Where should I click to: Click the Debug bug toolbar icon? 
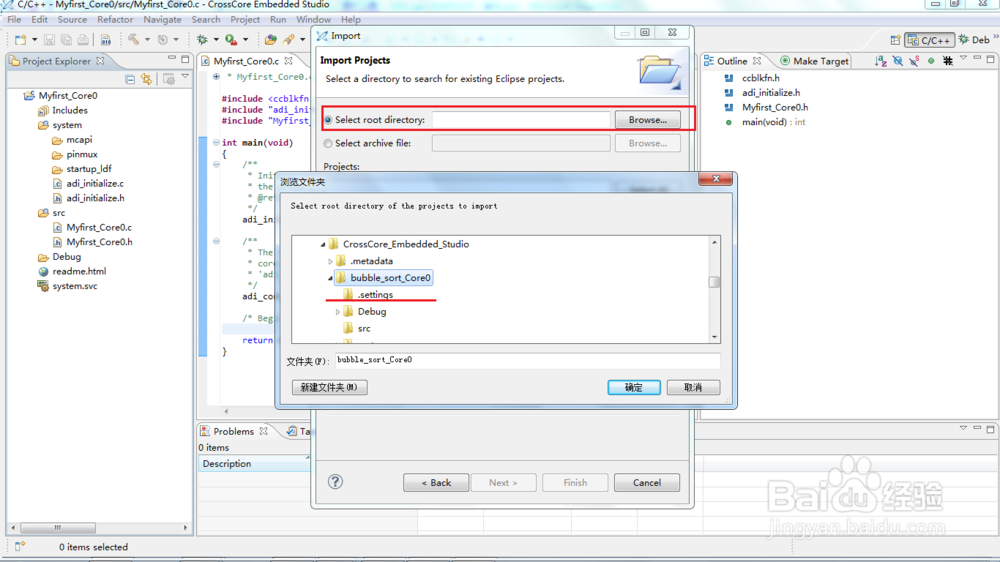pyautogui.click(x=202, y=40)
